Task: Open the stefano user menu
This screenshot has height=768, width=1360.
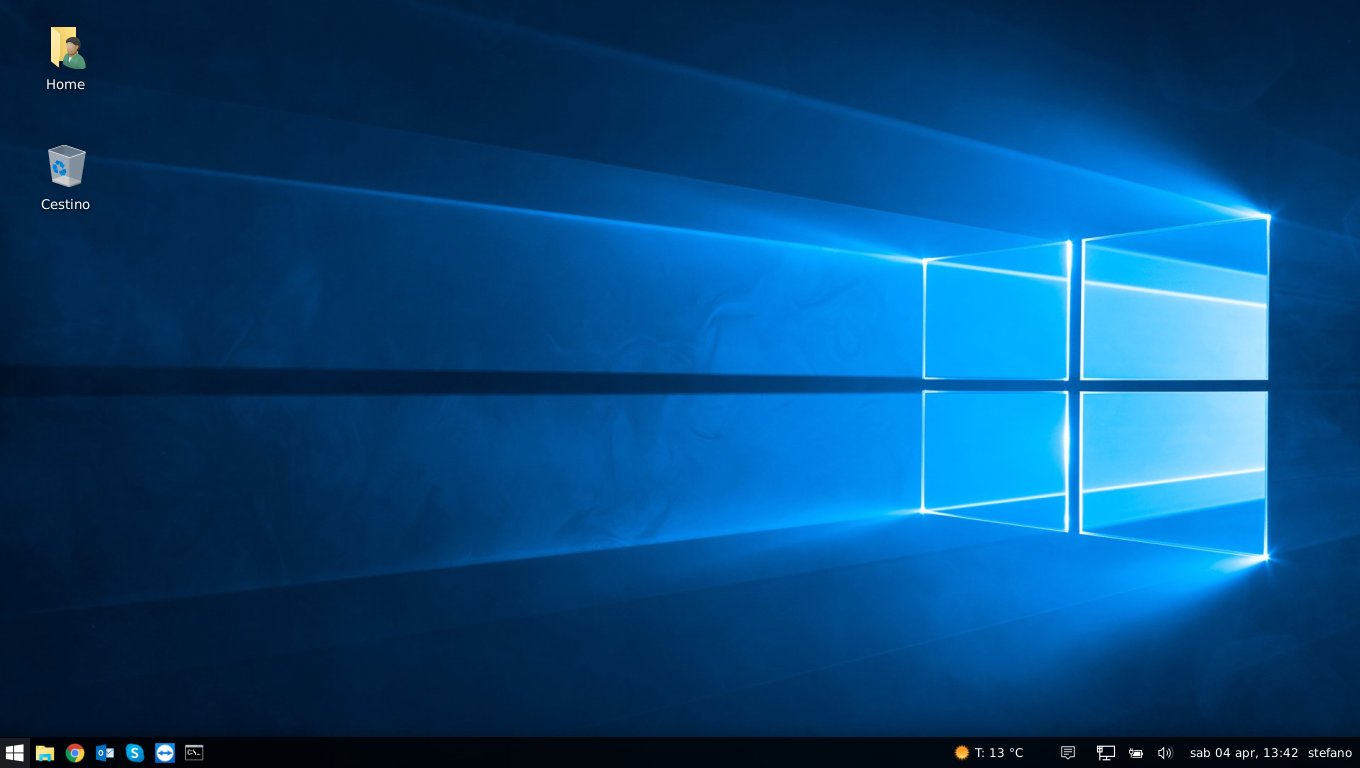Action: (x=1330, y=753)
